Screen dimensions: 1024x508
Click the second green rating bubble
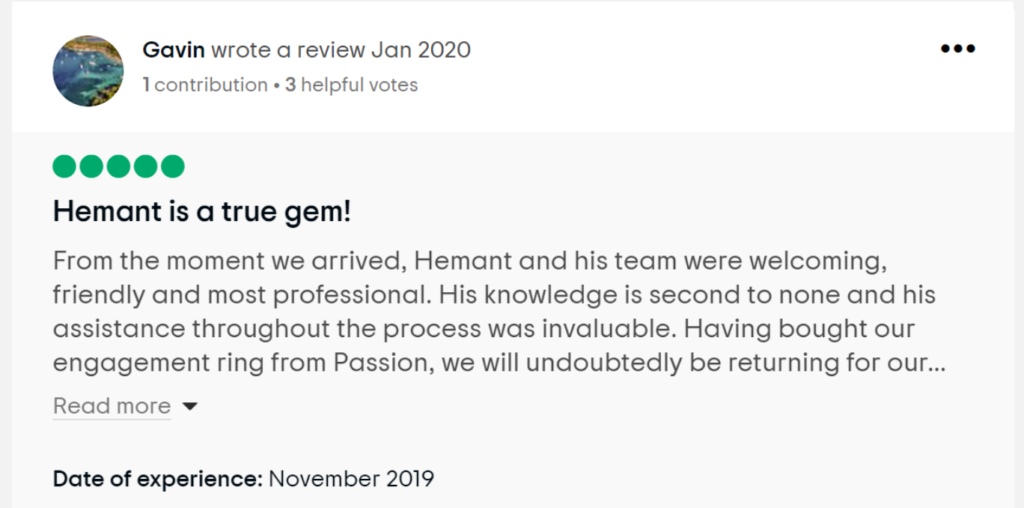(x=92, y=166)
